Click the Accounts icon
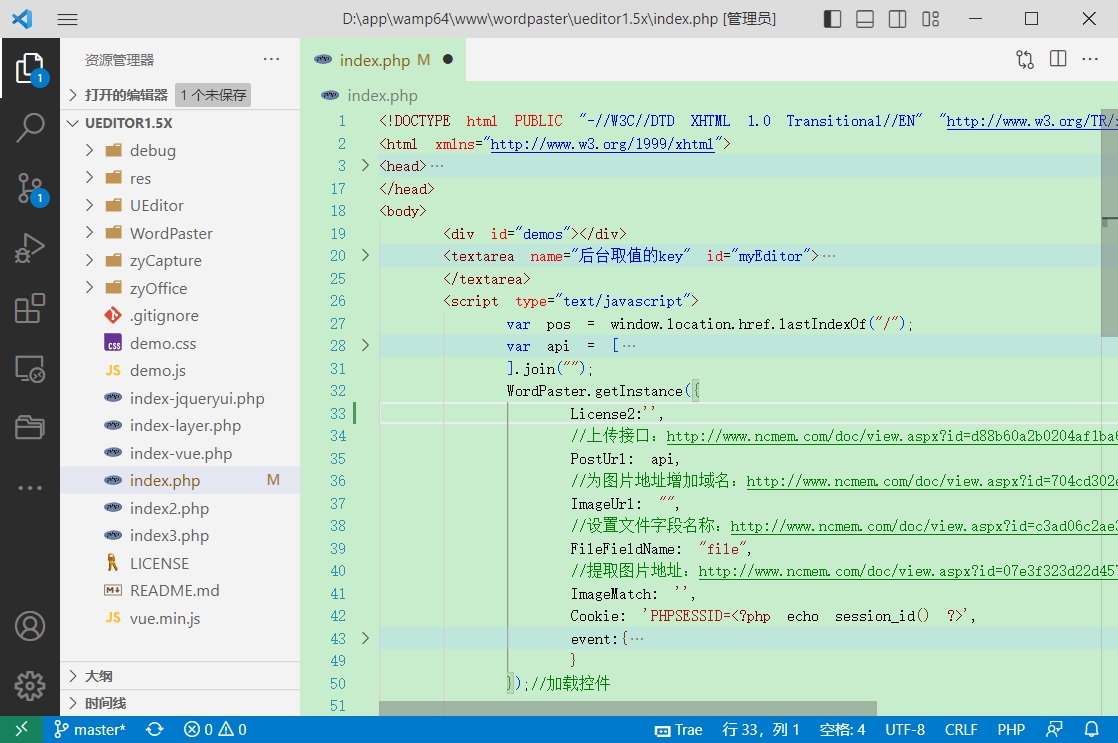The width and height of the screenshot is (1118, 743). tap(30, 626)
